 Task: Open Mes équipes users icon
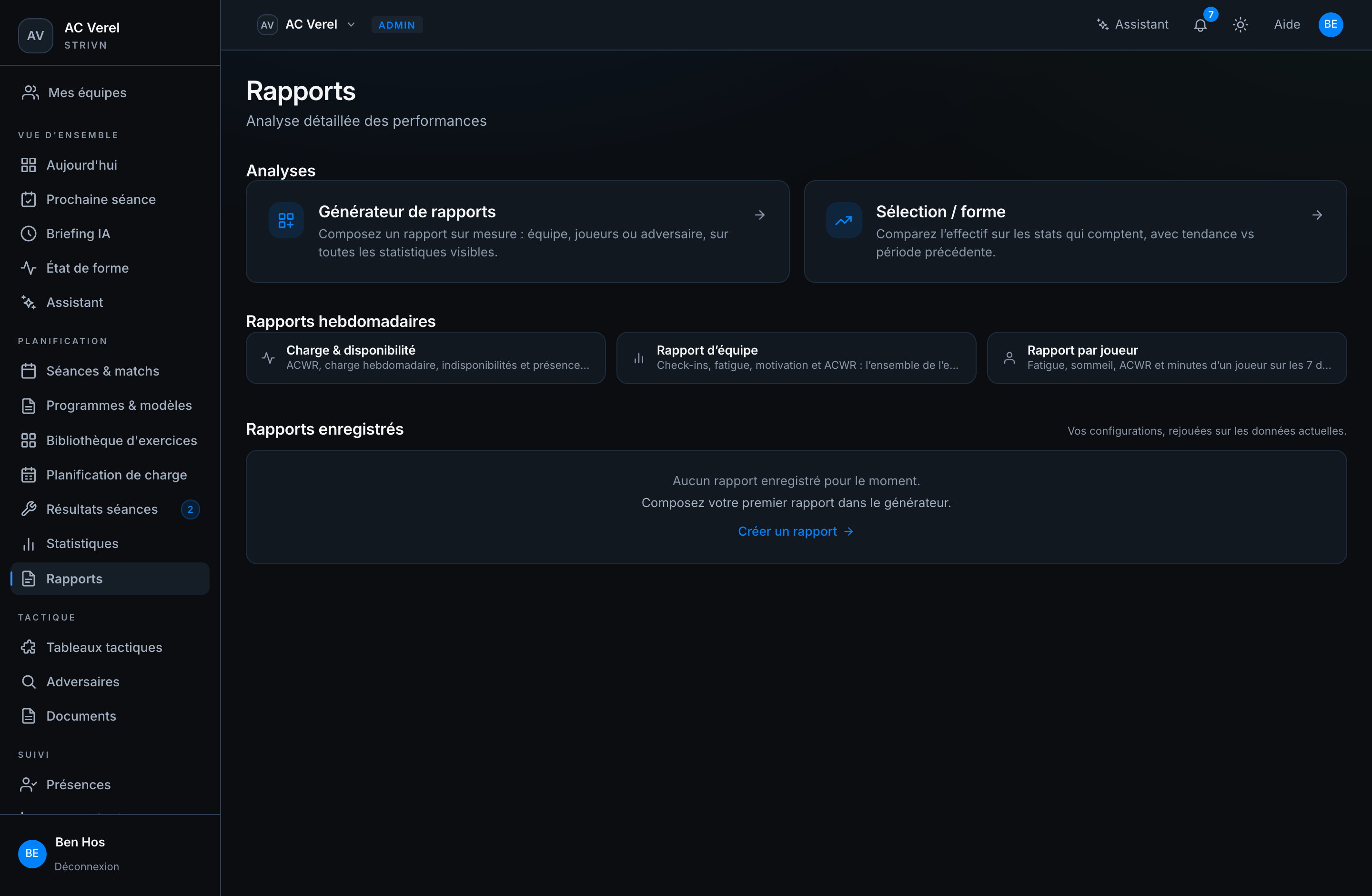(x=30, y=93)
